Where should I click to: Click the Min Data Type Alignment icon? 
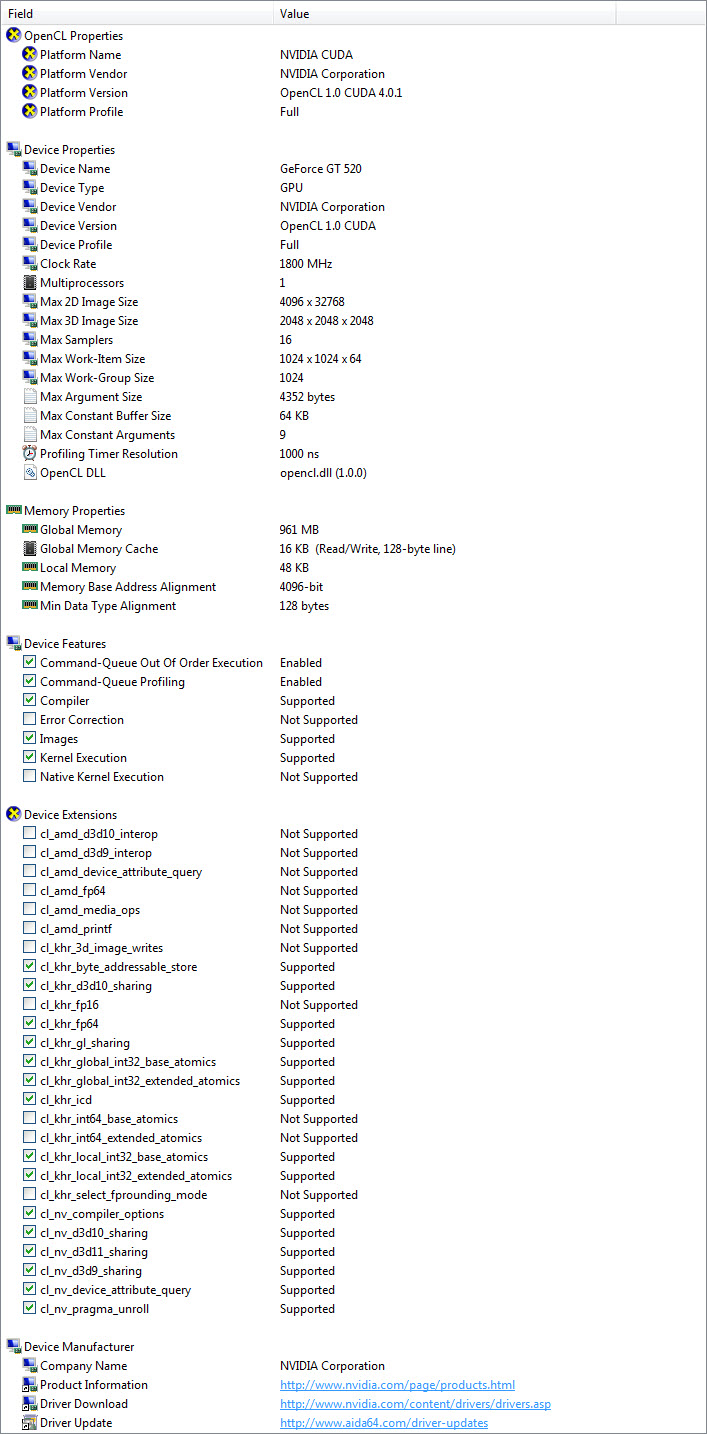click(30, 606)
